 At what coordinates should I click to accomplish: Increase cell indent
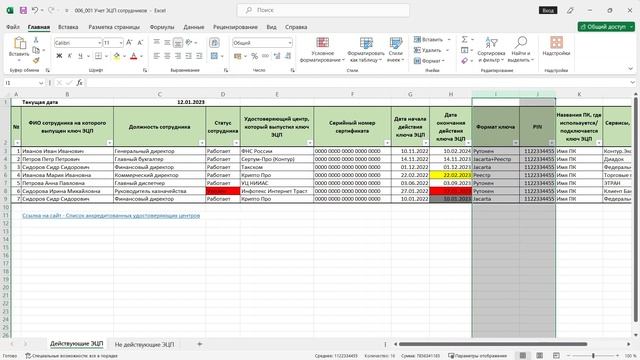199,56
